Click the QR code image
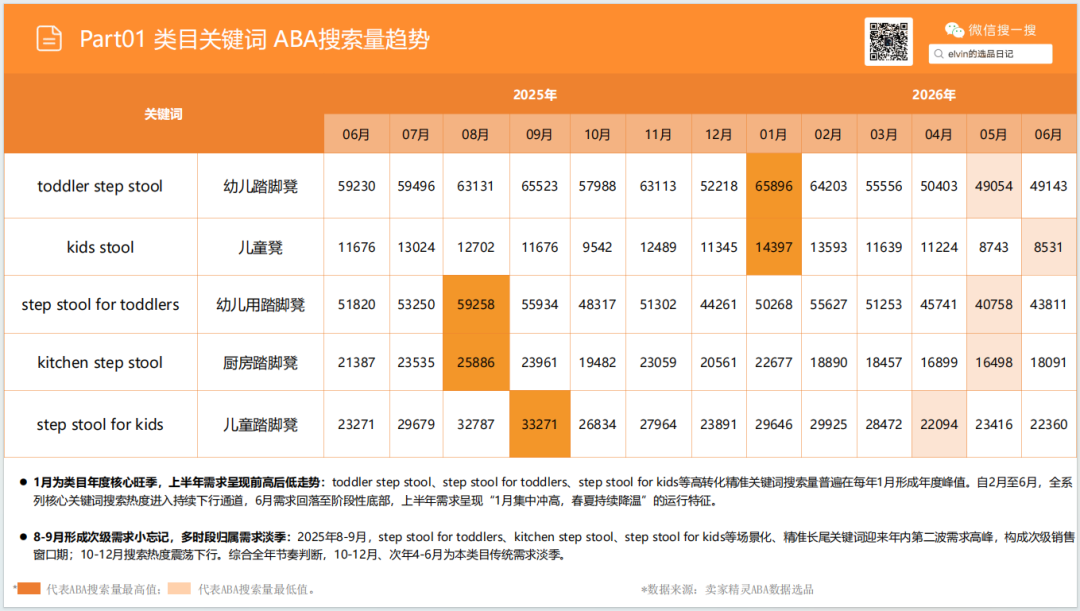Viewport: 1080px width, 611px height. coord(889,41)
